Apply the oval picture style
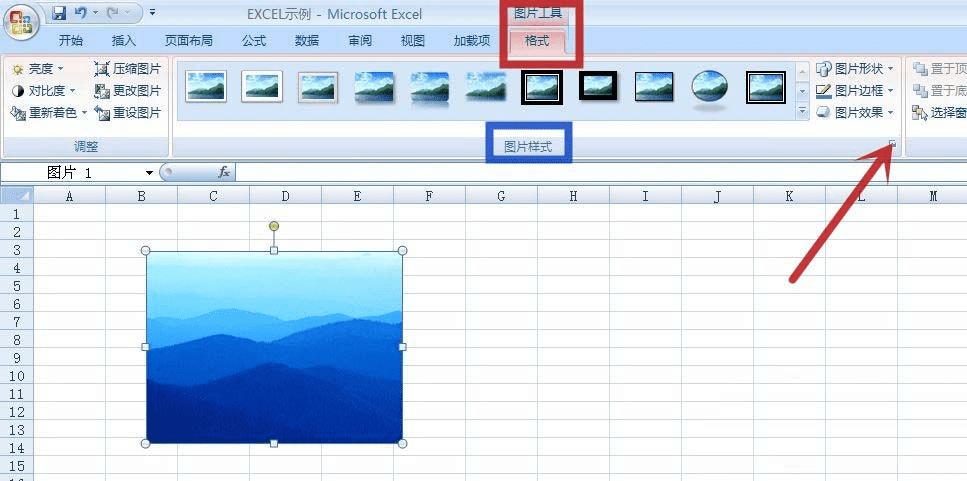 pyautogui.click(x=709, y=86)
